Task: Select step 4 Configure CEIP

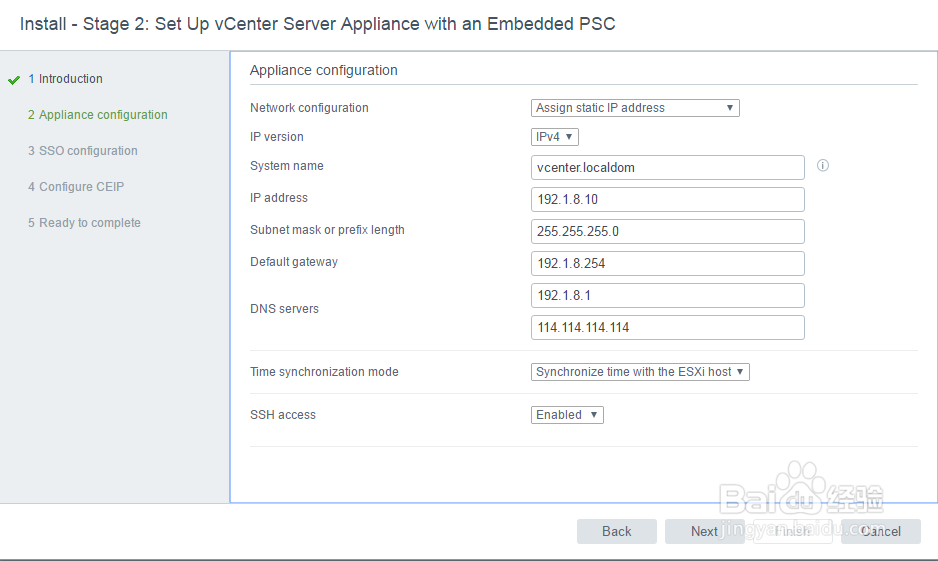Action: [76, 187]
